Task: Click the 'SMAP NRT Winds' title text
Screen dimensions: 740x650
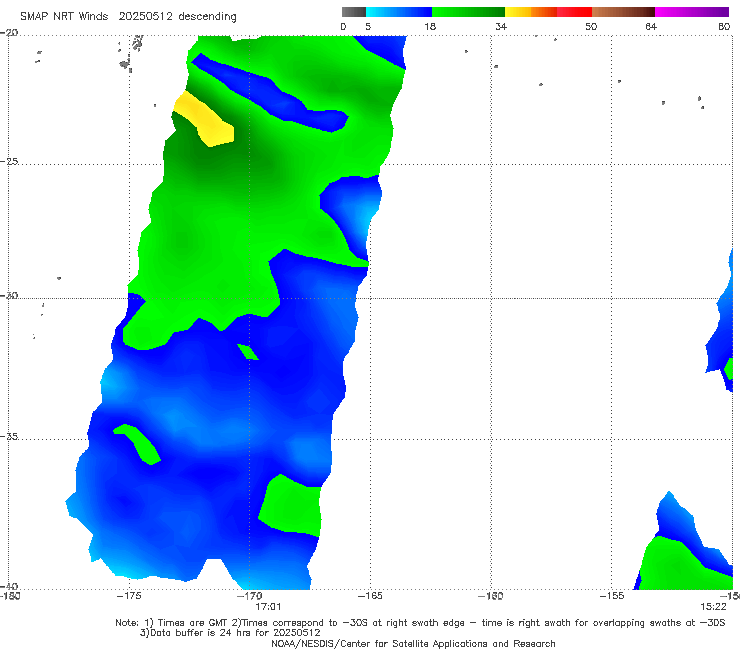Action: click(x=64, y=16)
